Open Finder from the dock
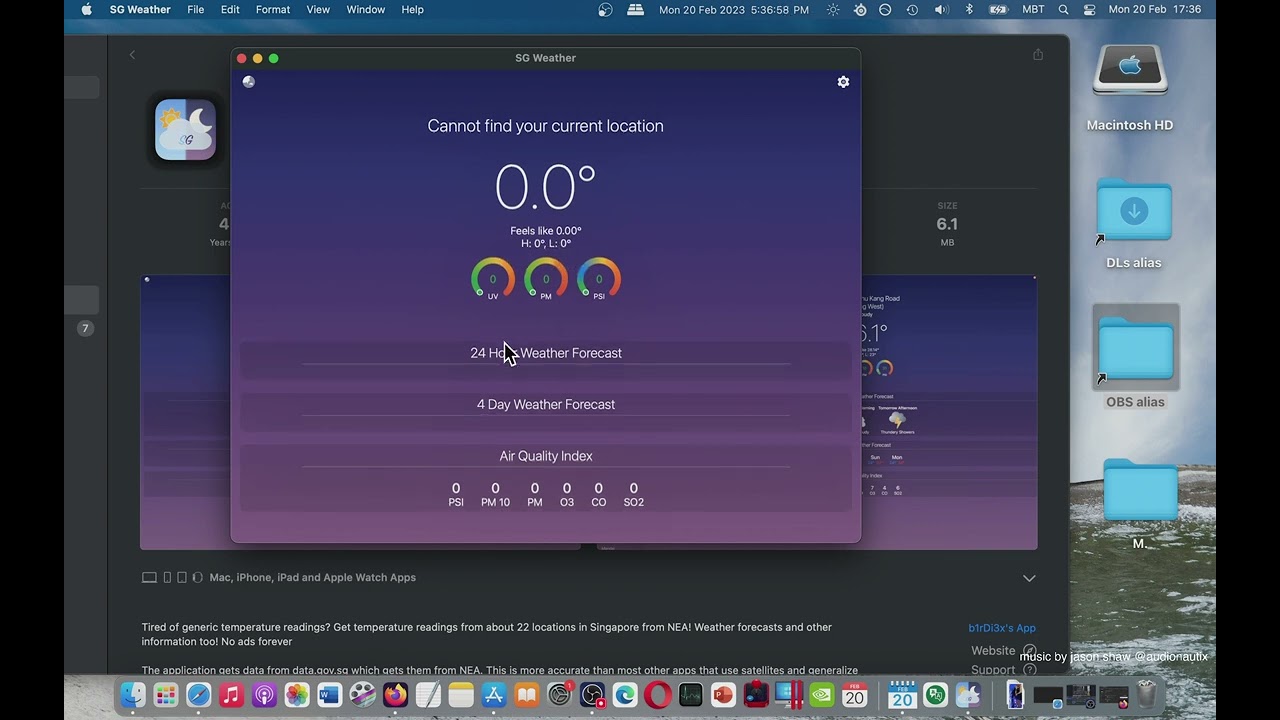Viewport: 1280px width, 720px height. tap(133, 695)
